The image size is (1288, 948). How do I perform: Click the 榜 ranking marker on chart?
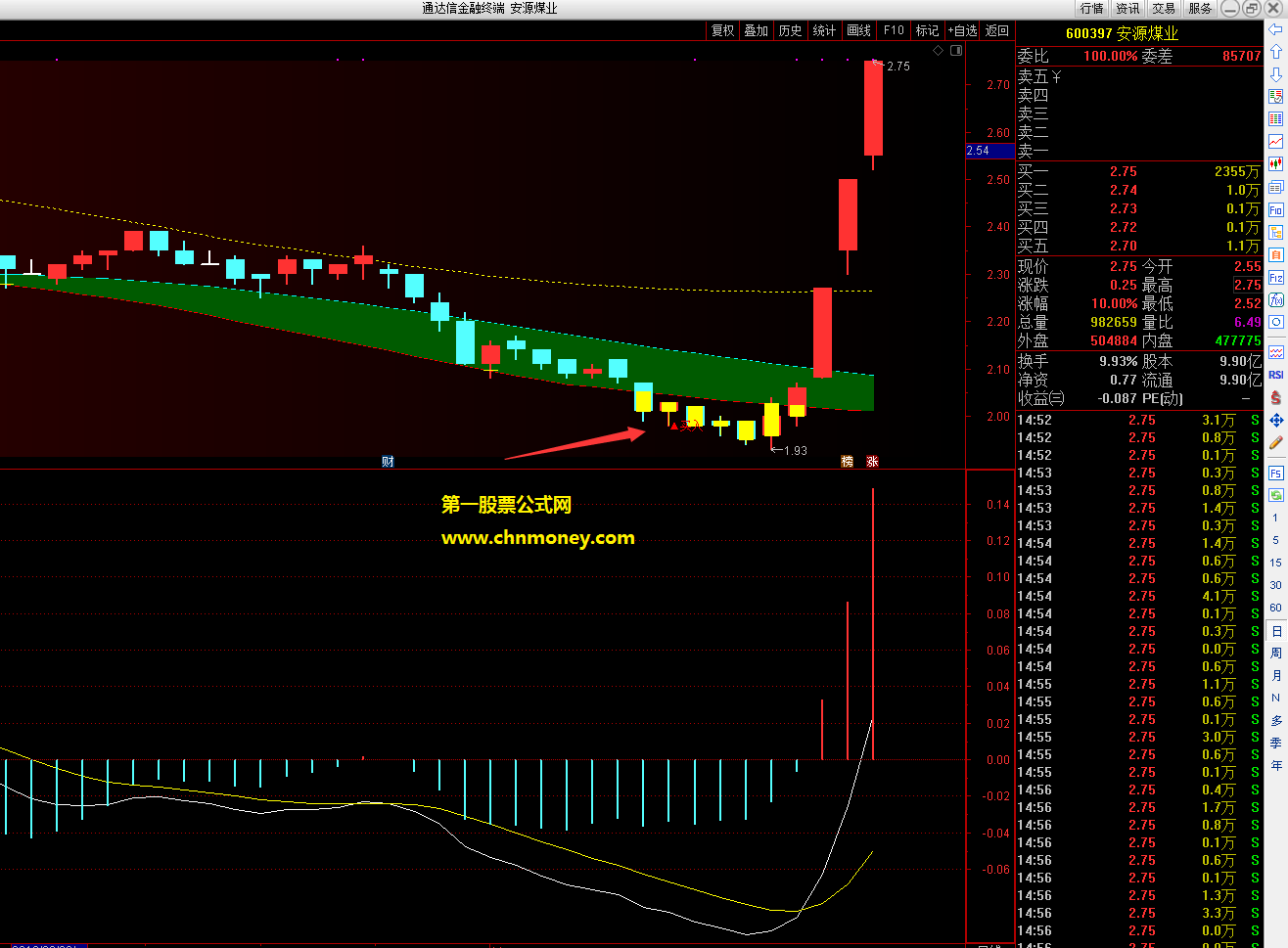click(848, 462)
